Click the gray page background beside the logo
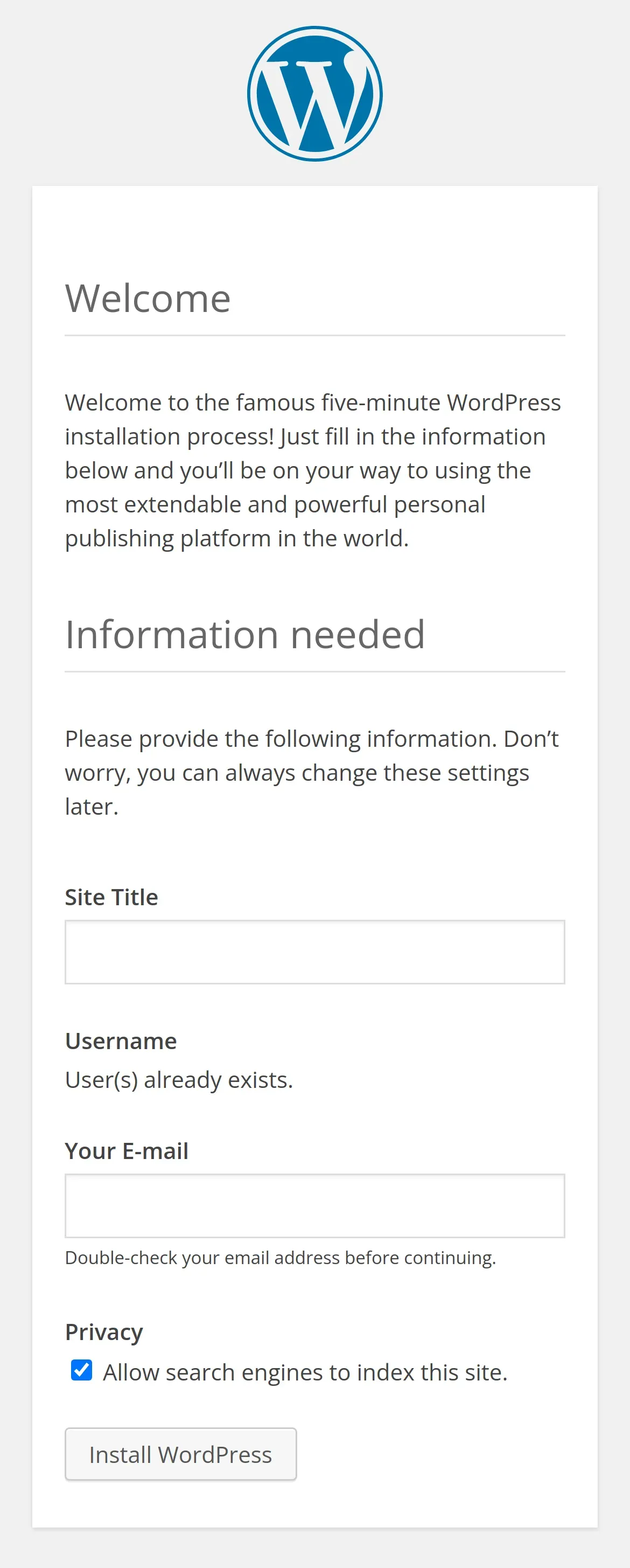Image resolution: width=630 pixels, height=1568 pixels. [x=122, y=91]
